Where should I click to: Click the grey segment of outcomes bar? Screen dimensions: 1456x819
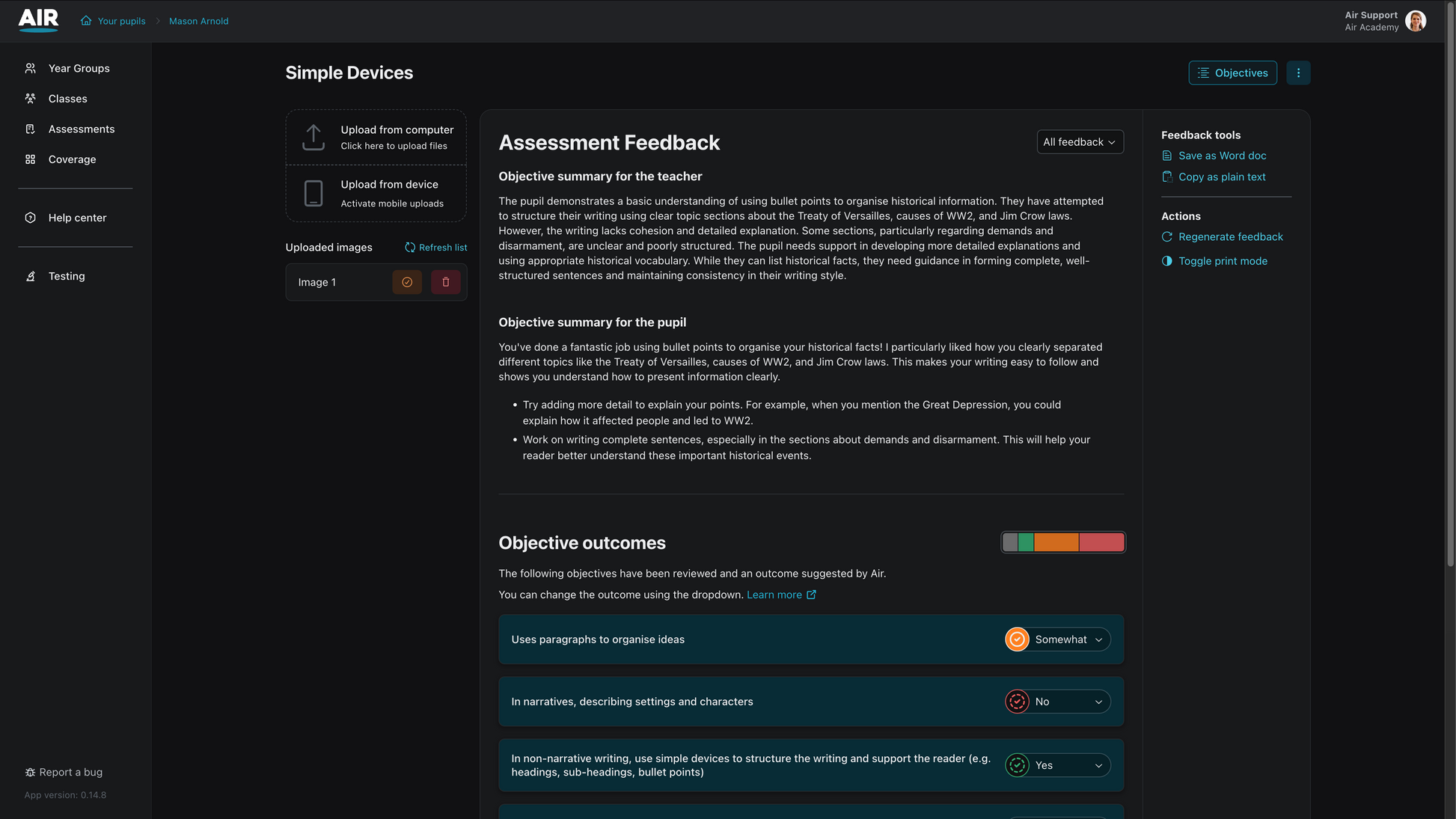coord(1010,542)
